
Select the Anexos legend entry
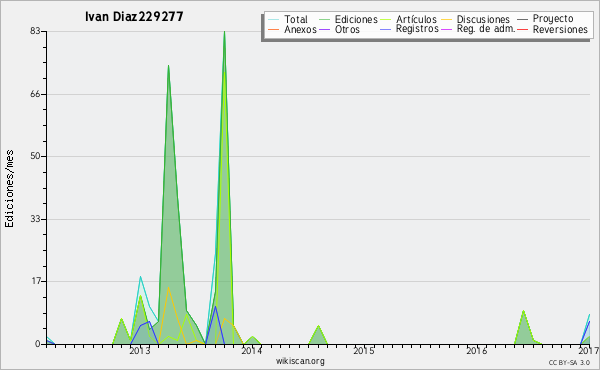(x=300, y=29)
